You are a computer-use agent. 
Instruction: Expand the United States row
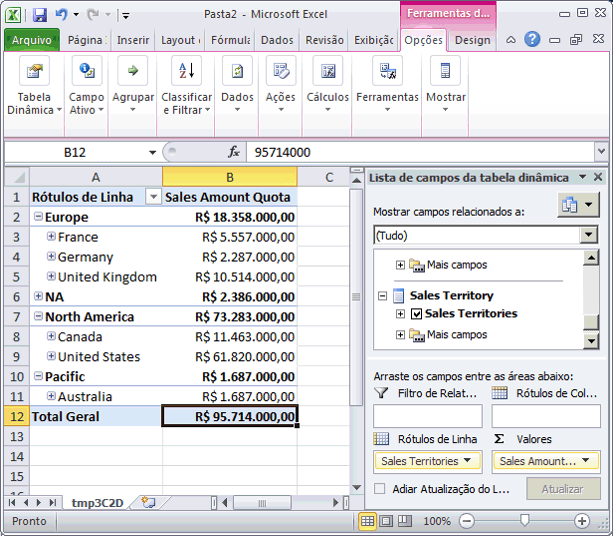(51, 356)
